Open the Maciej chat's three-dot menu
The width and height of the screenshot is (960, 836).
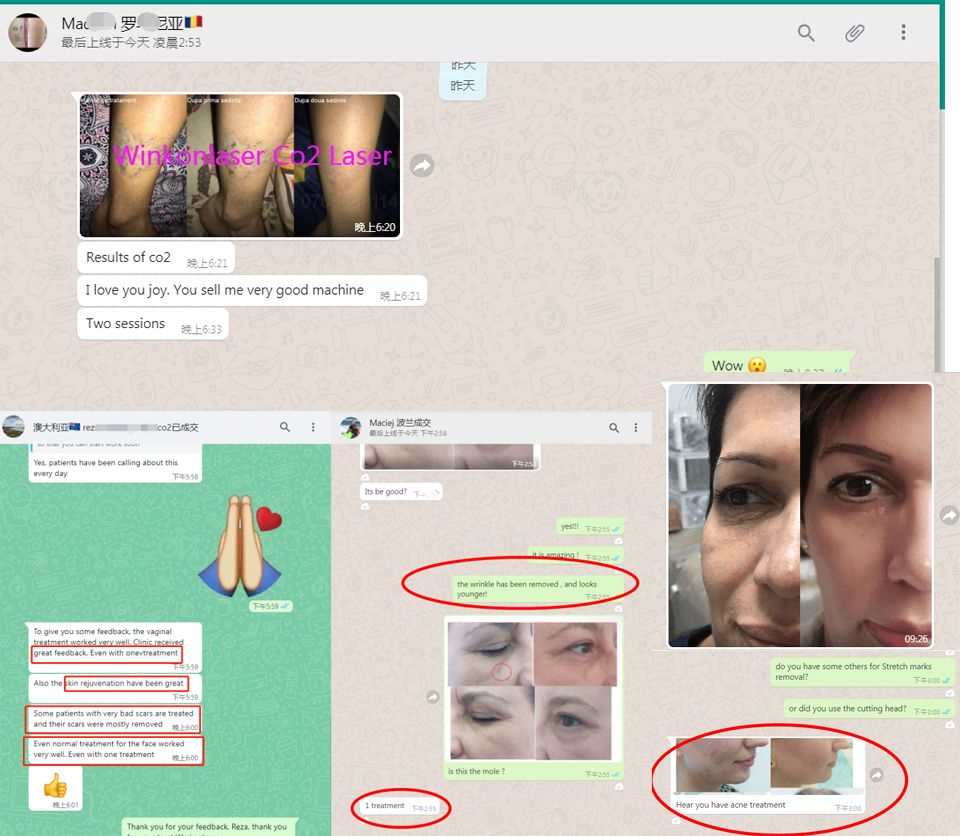coord(636,428)
